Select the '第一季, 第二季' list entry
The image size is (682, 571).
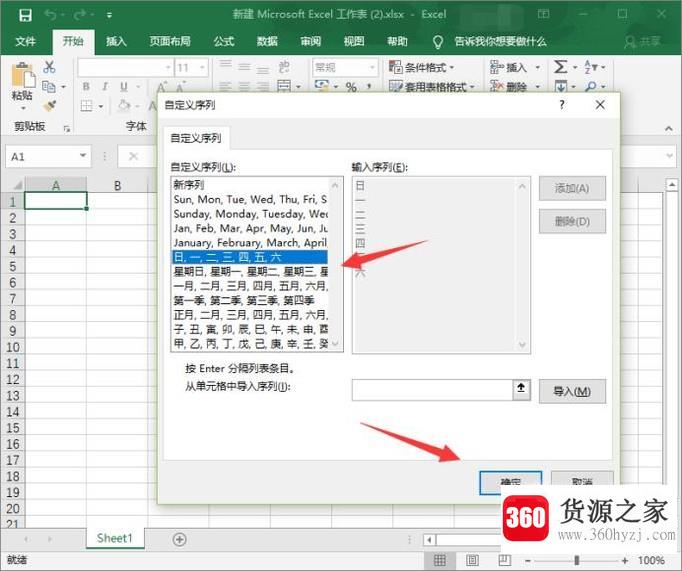[250, 301]
